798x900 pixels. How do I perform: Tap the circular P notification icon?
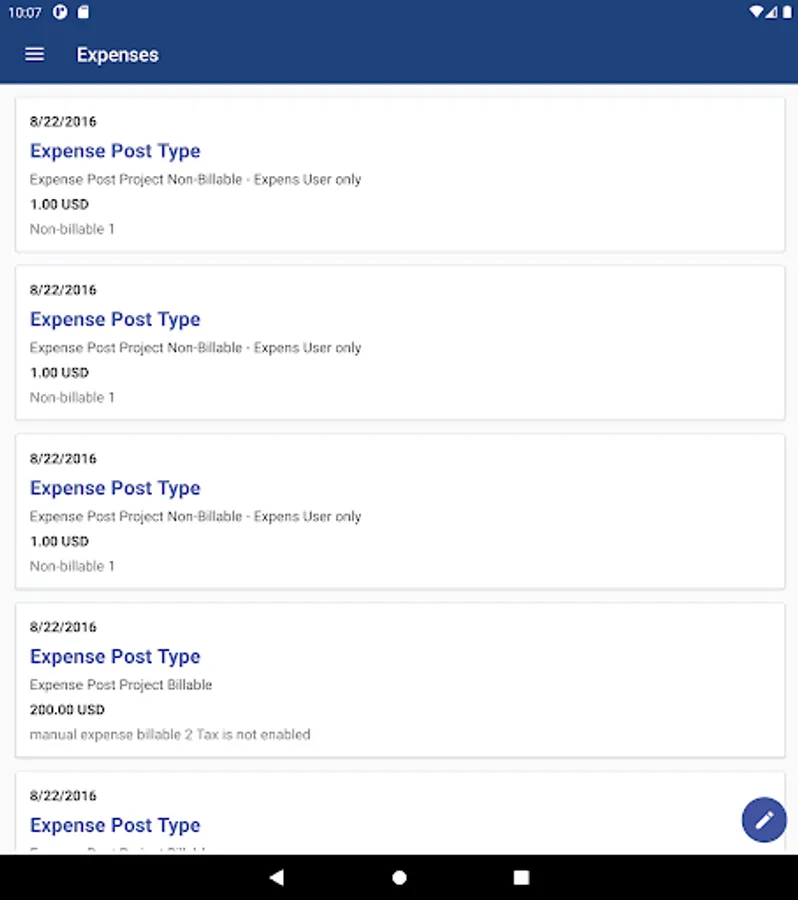pyautogui.click(x=61, y=13)
